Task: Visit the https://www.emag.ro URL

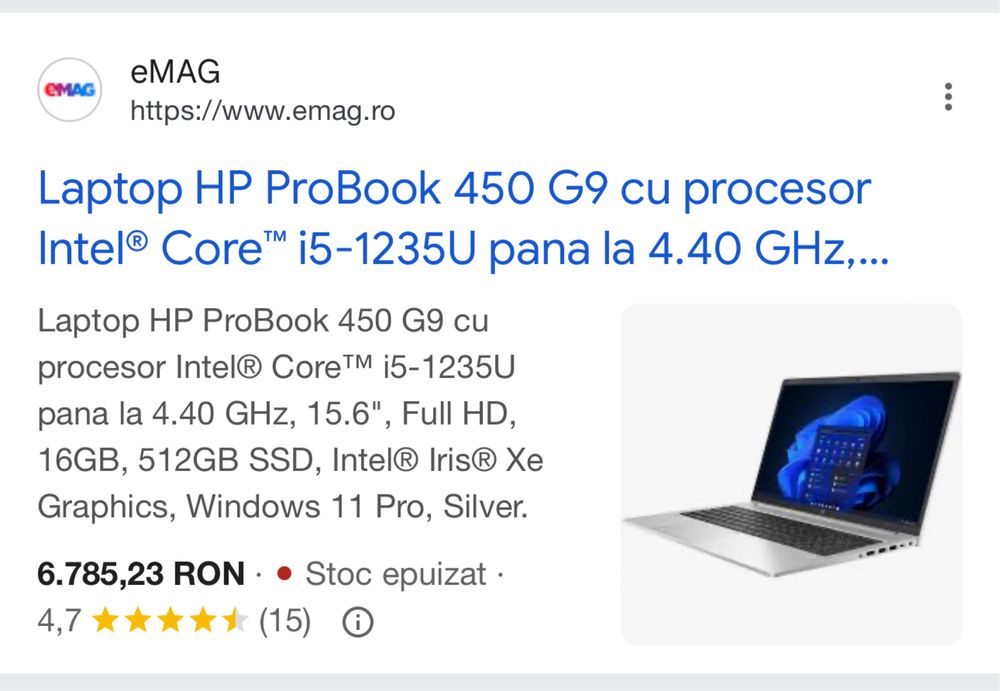Action: 263,111
